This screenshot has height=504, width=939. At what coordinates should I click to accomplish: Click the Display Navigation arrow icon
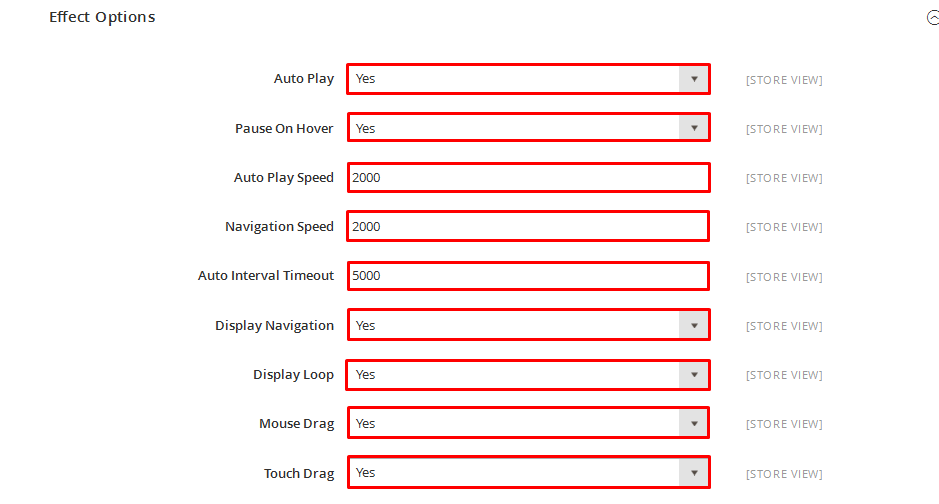tap(693, 325)
